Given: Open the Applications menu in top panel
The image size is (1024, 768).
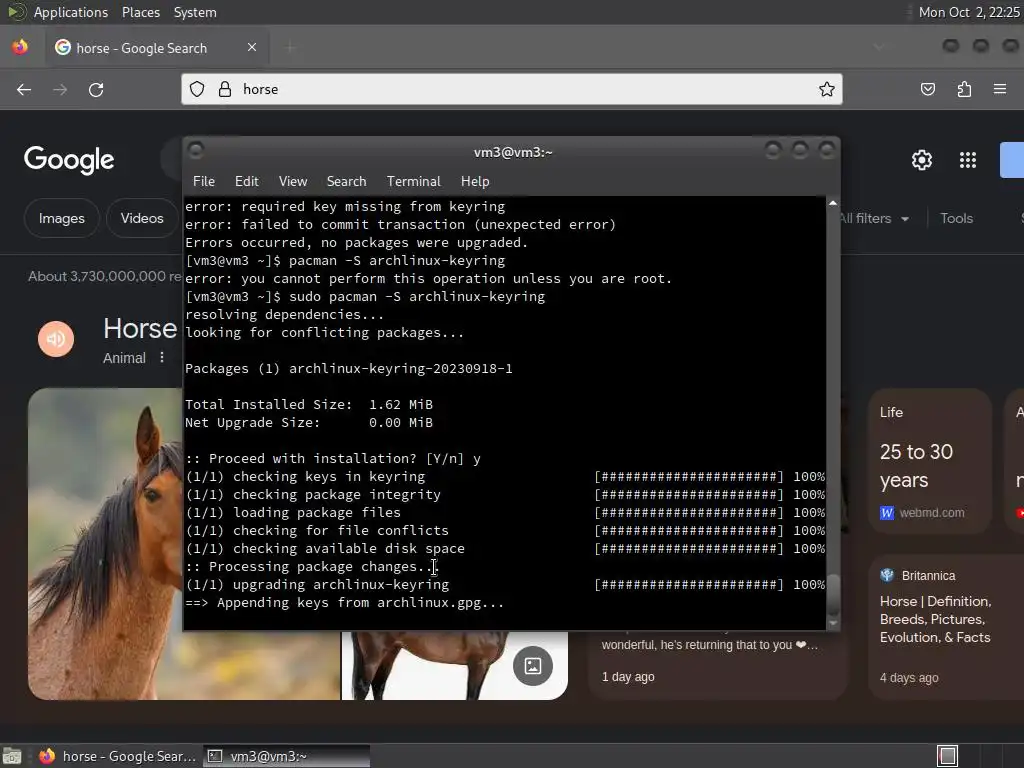Looking at the screenshot, I should tap(71, 12).
